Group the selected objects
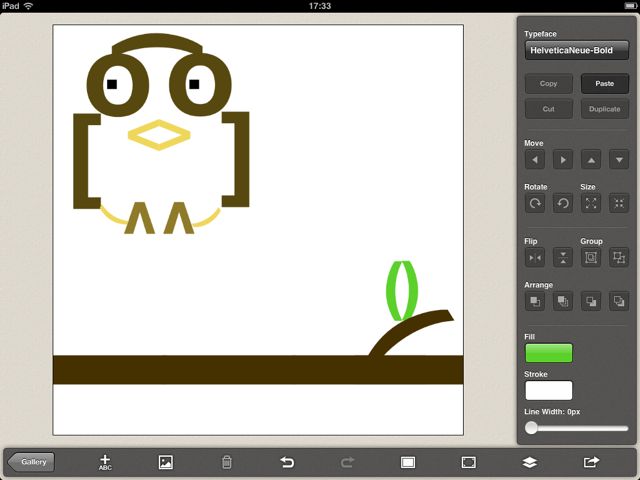Screen dimensions: 640x480 click(x=591, y=258)
